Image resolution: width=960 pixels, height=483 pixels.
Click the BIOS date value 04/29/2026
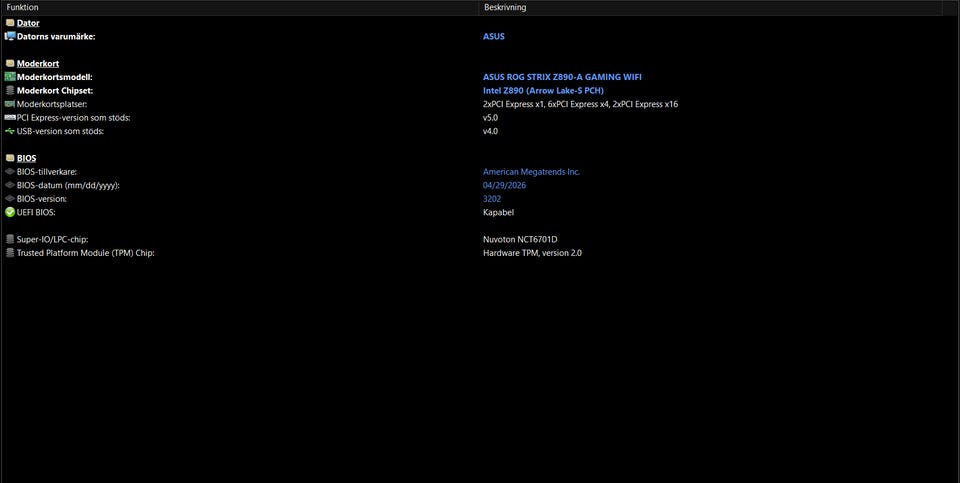[x=504, y=185]
